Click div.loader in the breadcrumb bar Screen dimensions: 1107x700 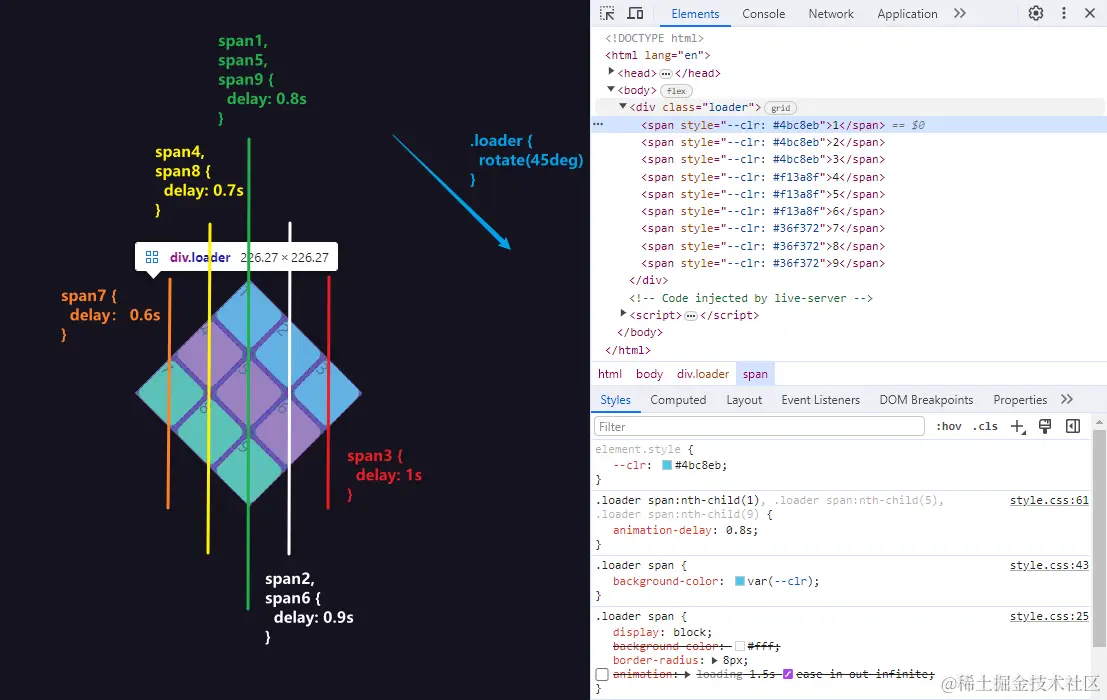tap(702, 374)
